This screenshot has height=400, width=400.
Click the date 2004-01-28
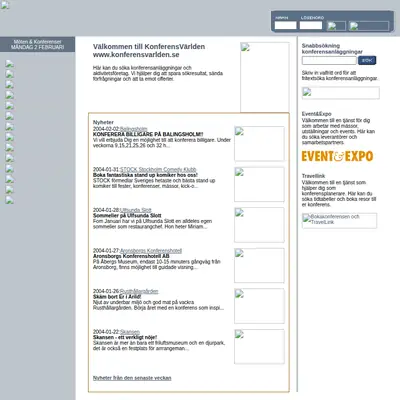[x=106, y=210]
